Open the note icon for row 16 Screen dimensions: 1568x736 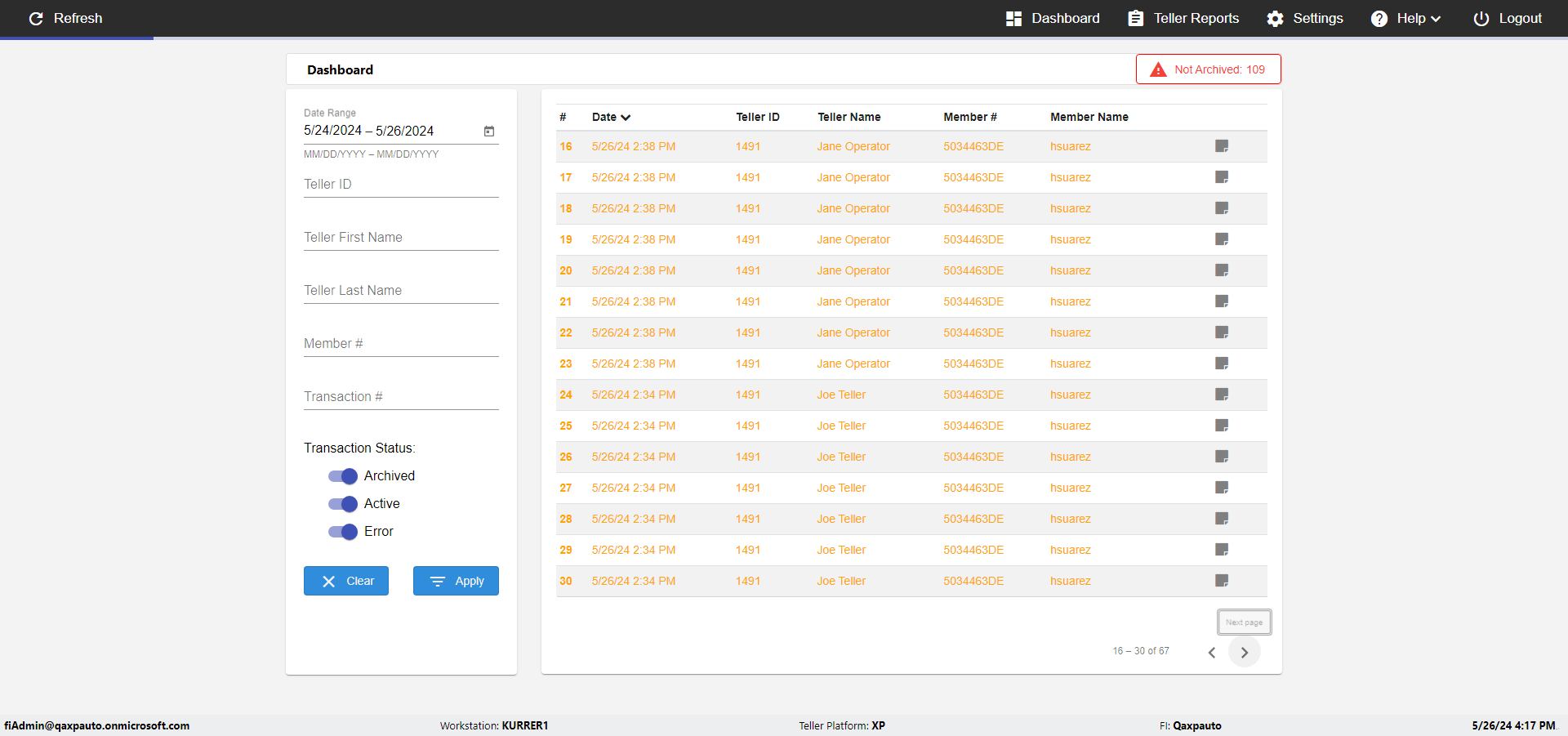[1222, 146]
